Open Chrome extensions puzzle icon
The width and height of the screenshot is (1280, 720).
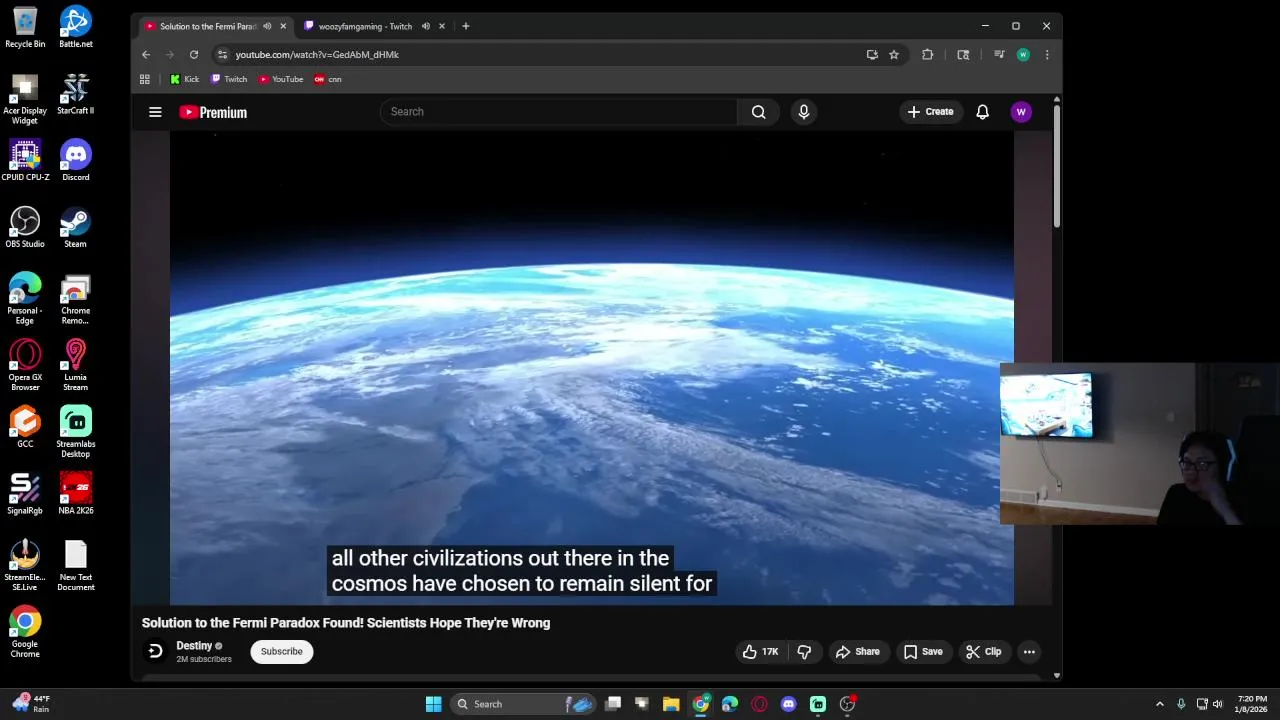[927, 55]
